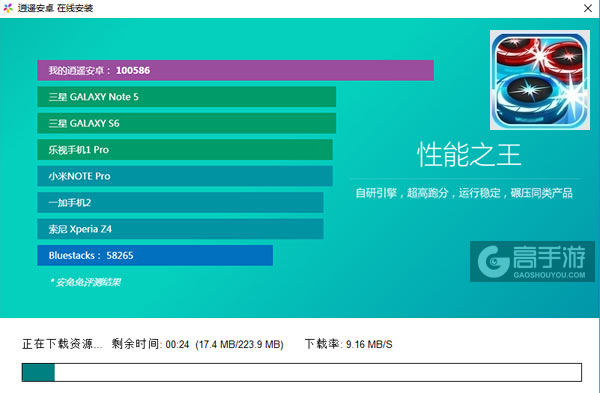Select the 乐视手机1 Pro bar
Image resolution: width=600 pixels, height=393 pixels.
point(185,150)
